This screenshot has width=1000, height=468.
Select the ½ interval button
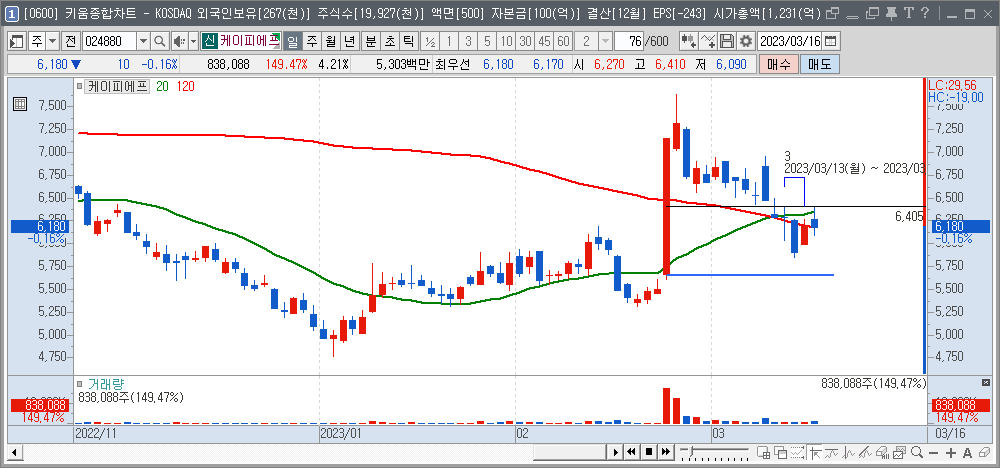430,41
